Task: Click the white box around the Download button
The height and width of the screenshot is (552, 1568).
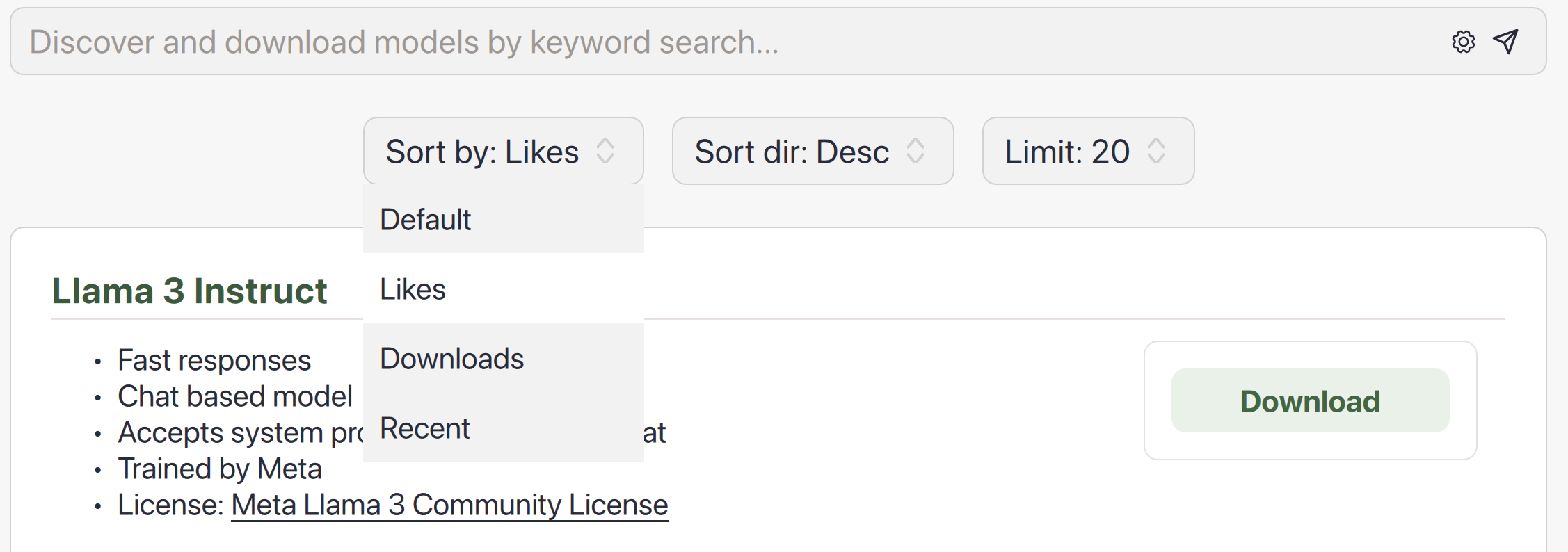Action: (x=1310, y=400)
